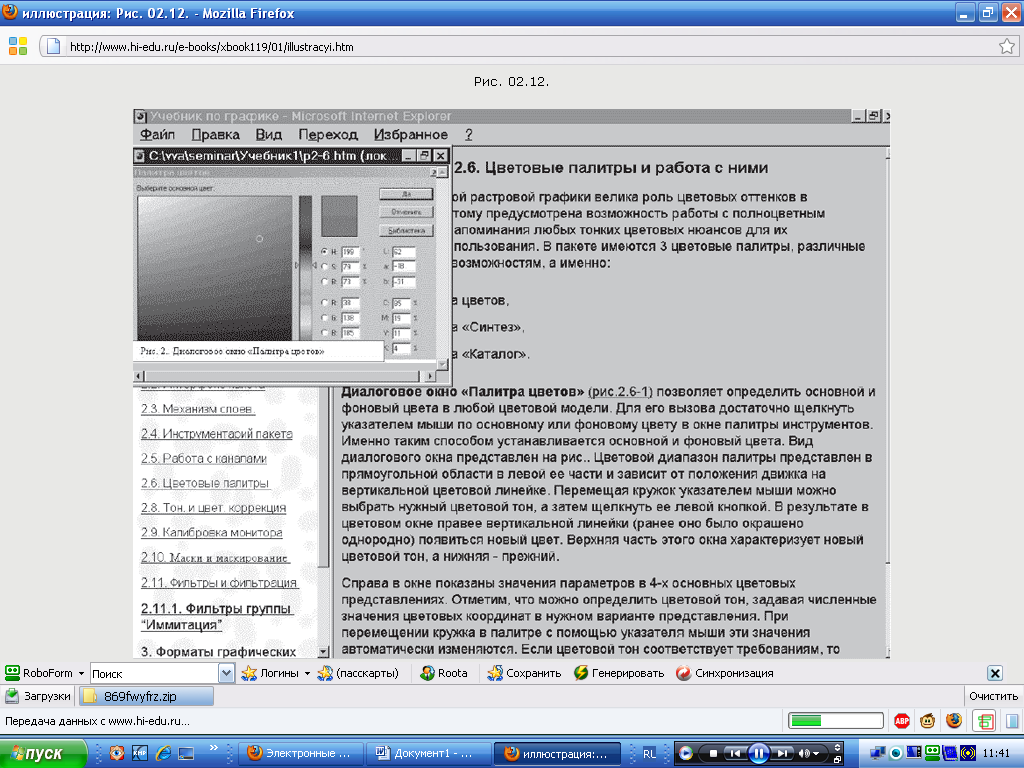Click the next track button

click(x=782, y=754)
